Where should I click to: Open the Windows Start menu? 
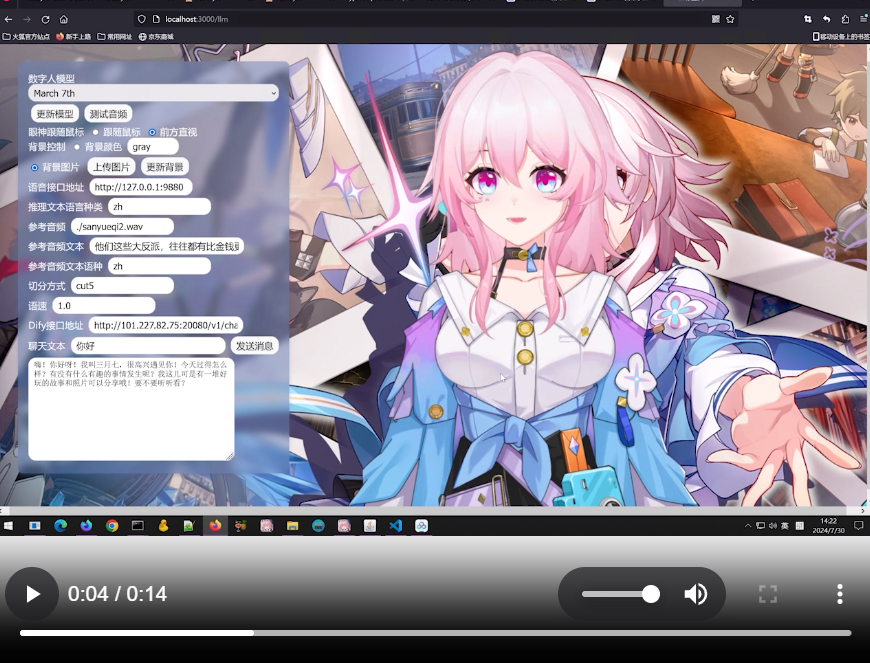click(x=9, y=525)
